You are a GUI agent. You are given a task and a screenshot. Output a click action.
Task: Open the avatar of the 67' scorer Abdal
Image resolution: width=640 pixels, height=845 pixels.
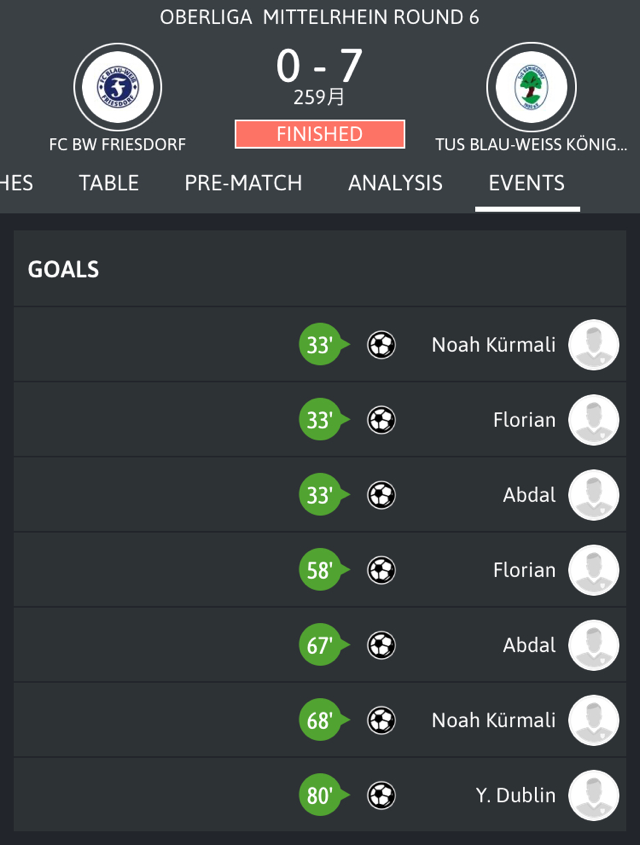point(594,645)
